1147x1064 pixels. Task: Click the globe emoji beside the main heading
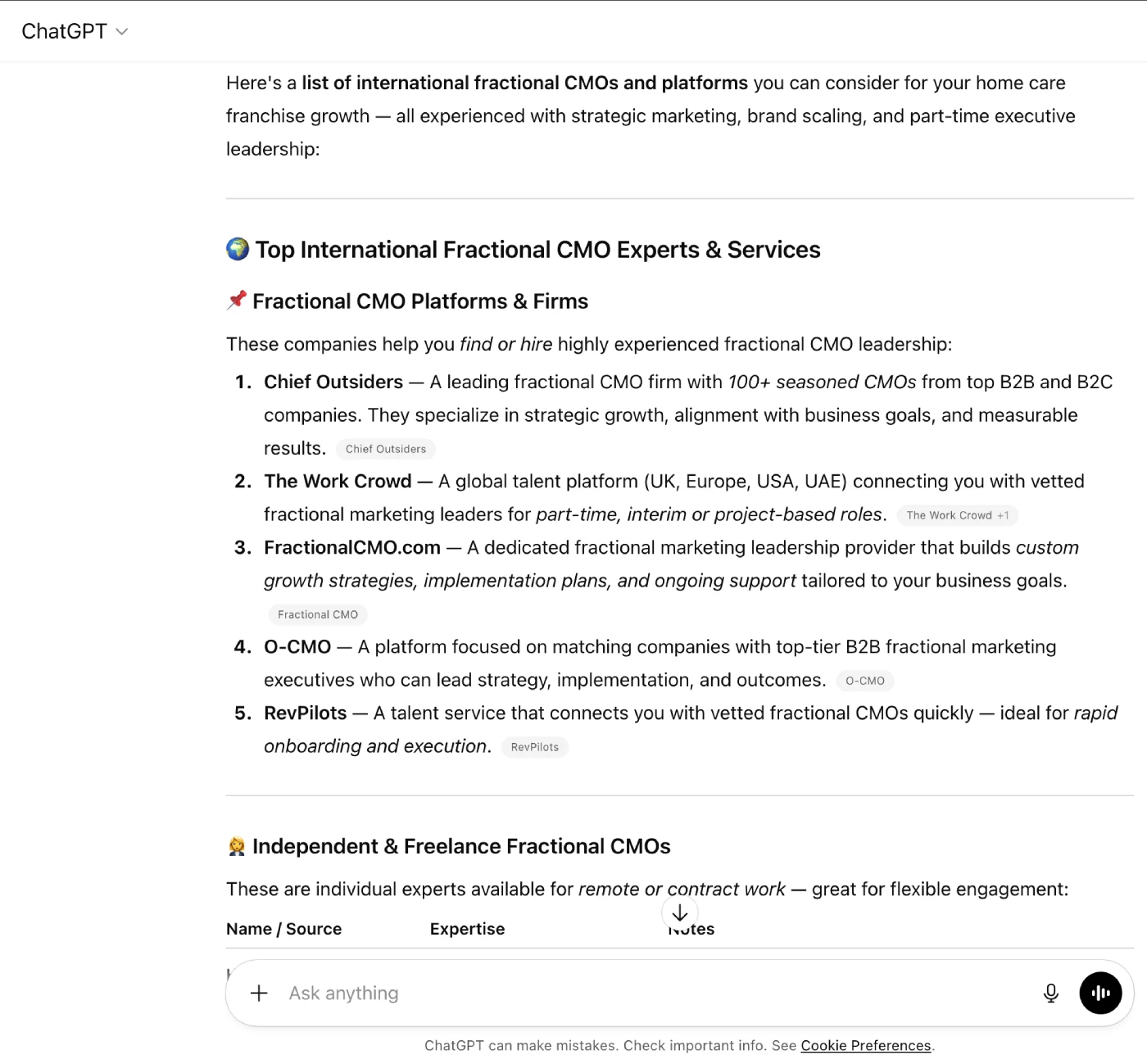[x=238, y=249]
